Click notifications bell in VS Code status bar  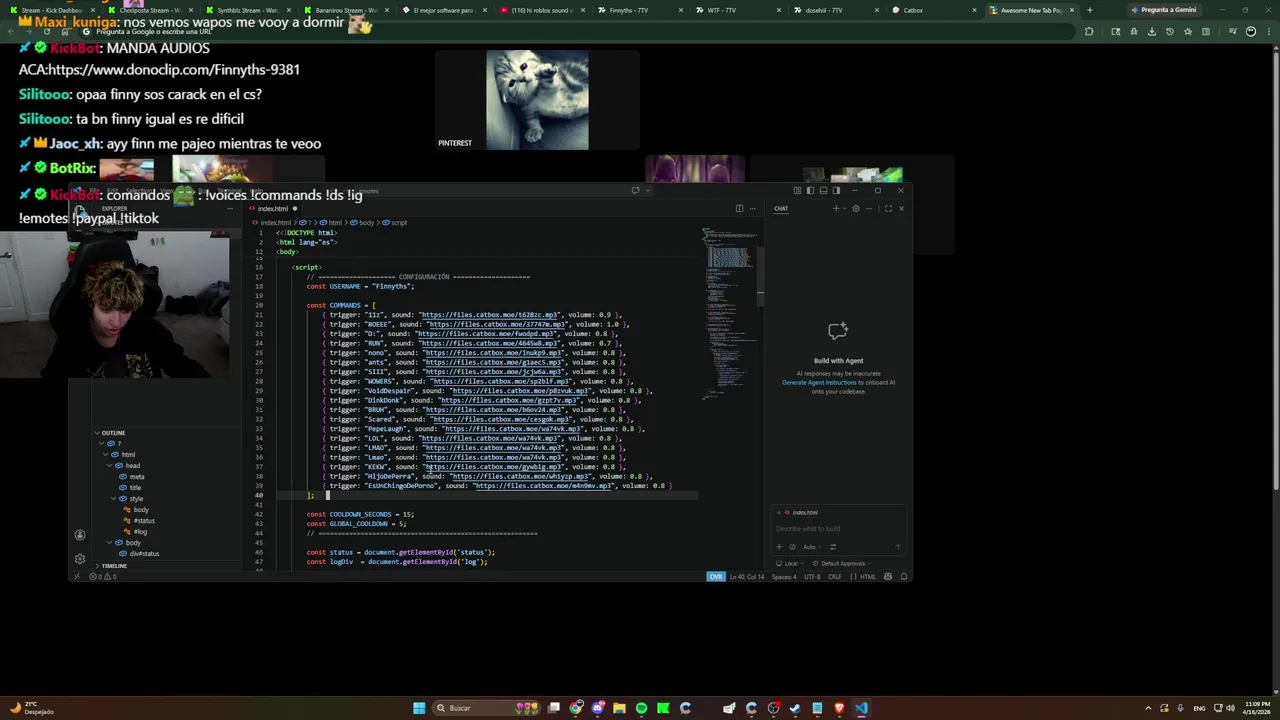[904, 576]
